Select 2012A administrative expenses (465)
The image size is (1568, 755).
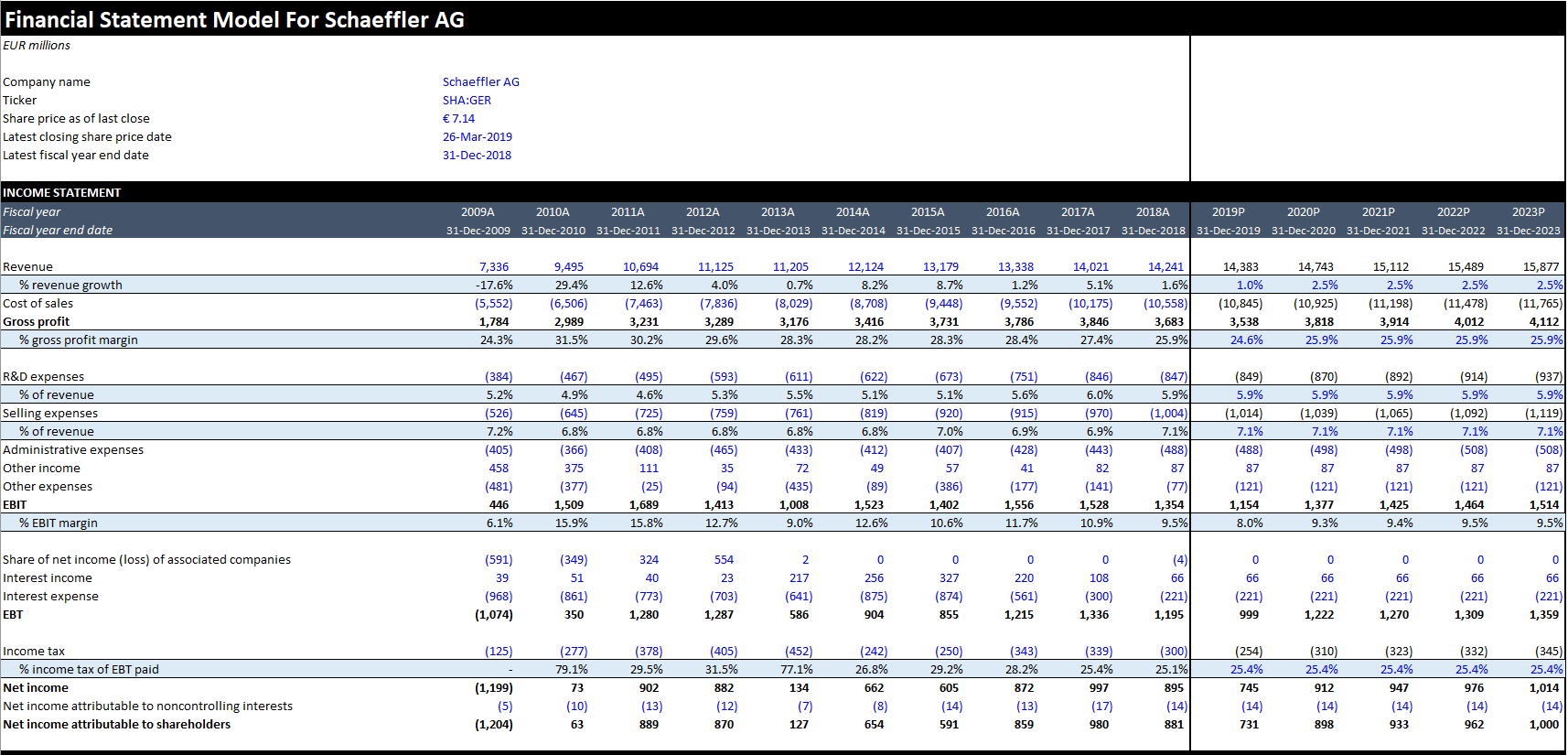pyautogui.click(x=724, y=450)
